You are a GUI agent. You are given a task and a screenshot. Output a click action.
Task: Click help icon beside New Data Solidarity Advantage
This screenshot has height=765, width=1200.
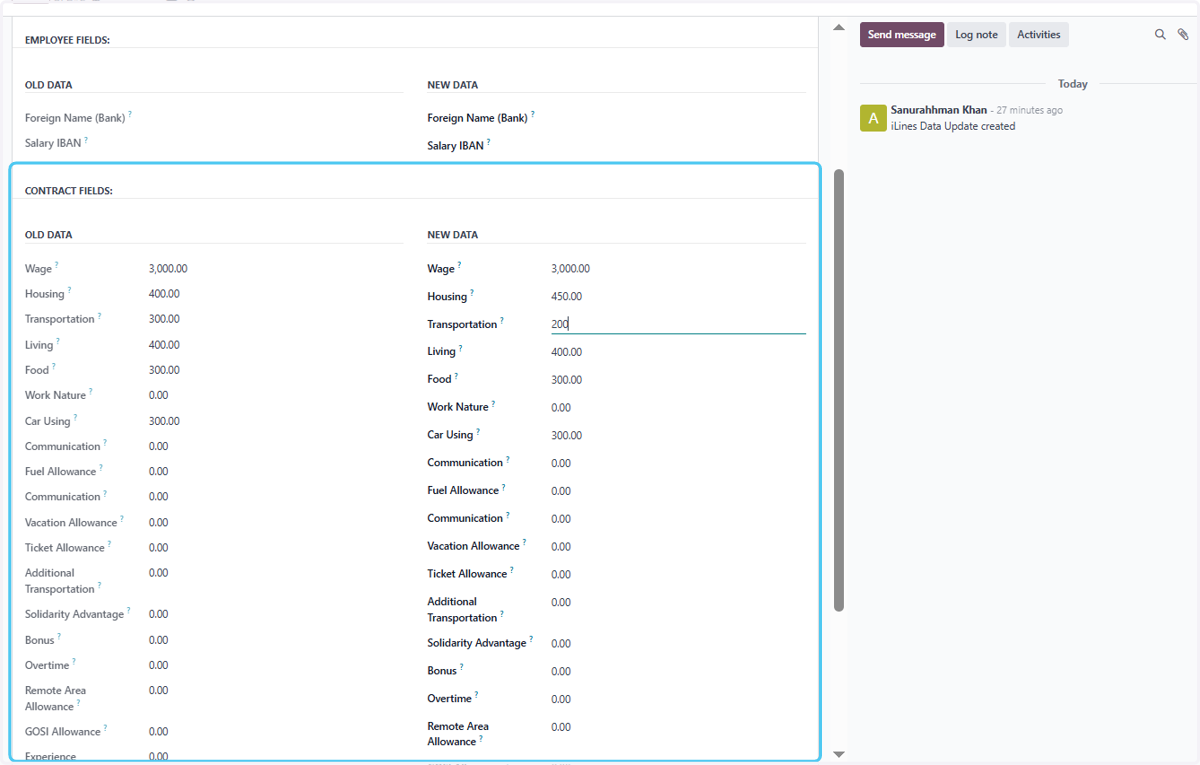pyautogui.click(x=531, y=639)
